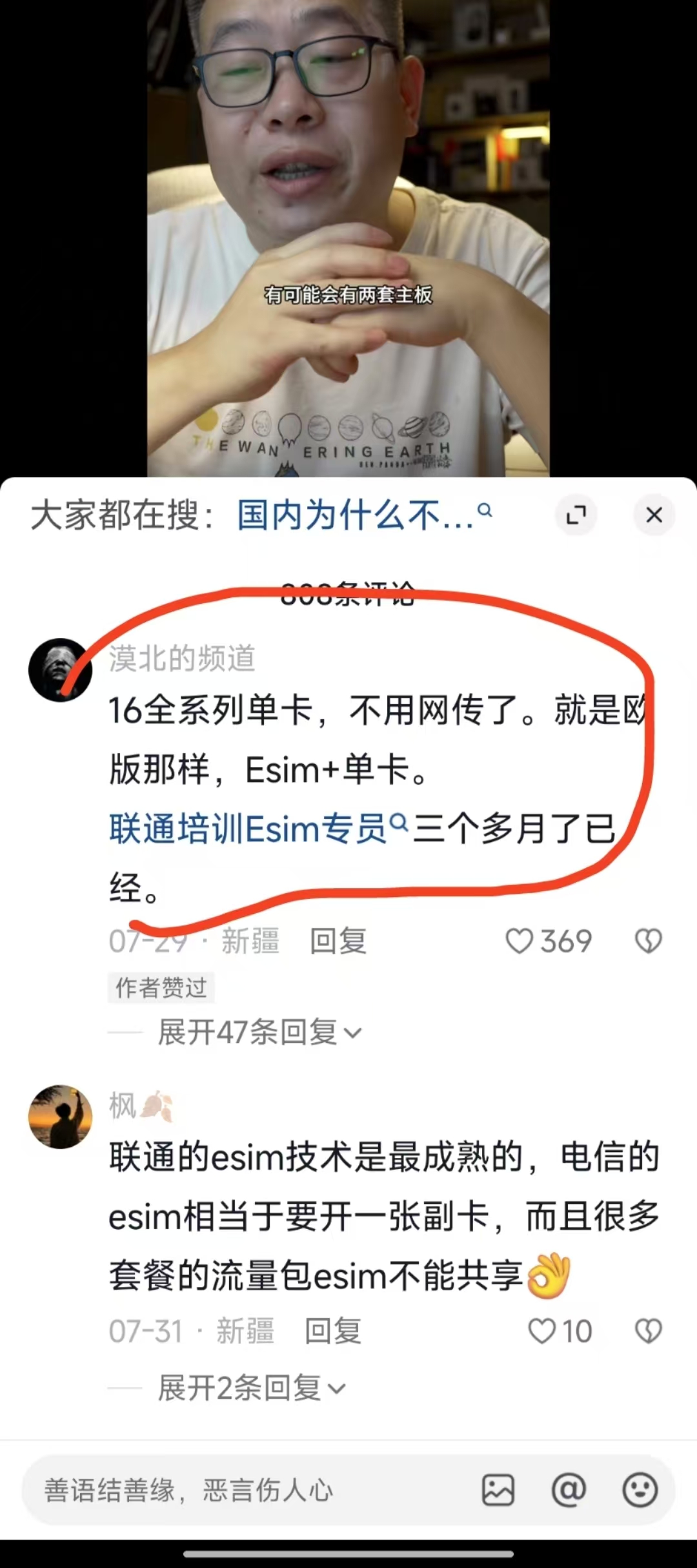Open 枫 sunset avatar profile
Viewport: 697px width, 1568px height.
tap(60, 1117)
